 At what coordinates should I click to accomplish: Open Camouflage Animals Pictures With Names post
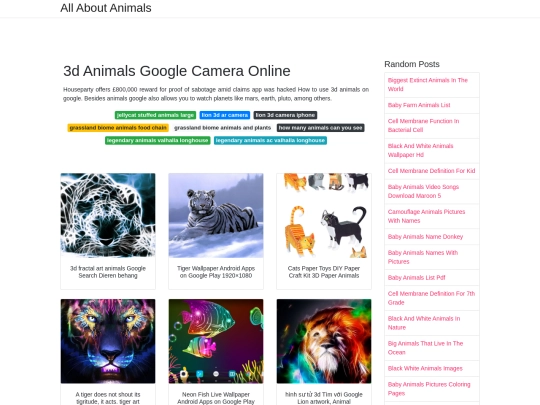tap(426, 216)
